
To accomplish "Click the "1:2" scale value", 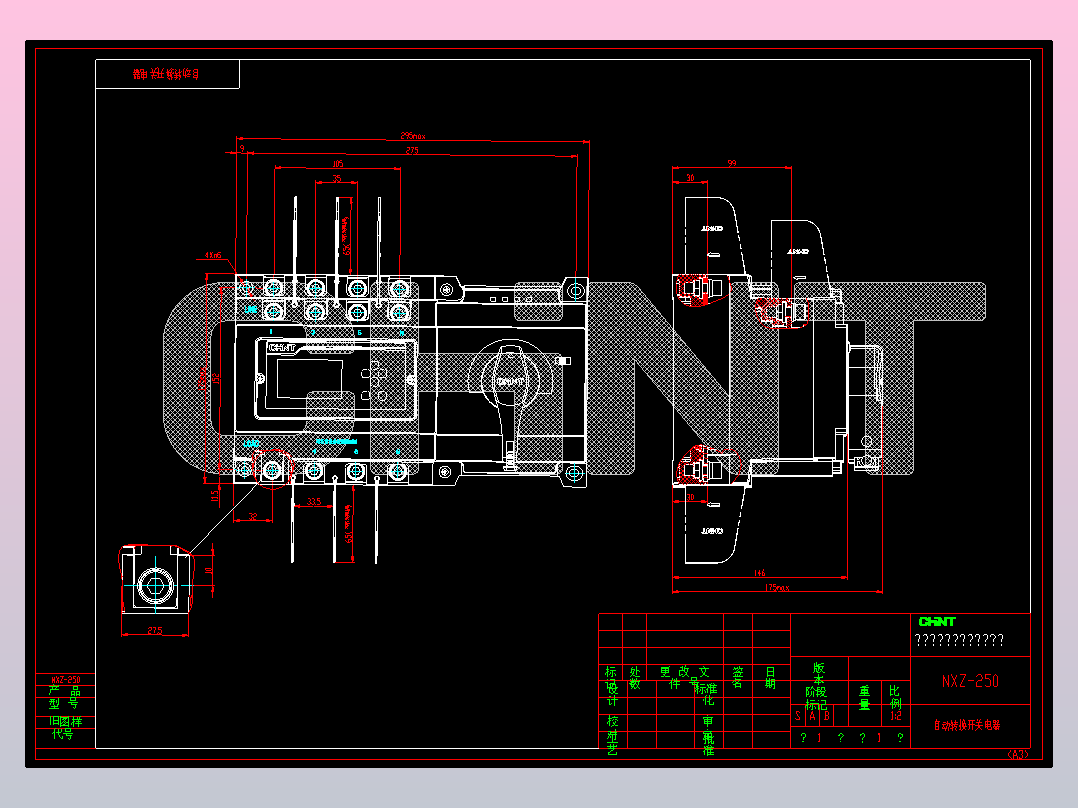I will (896, 716).
